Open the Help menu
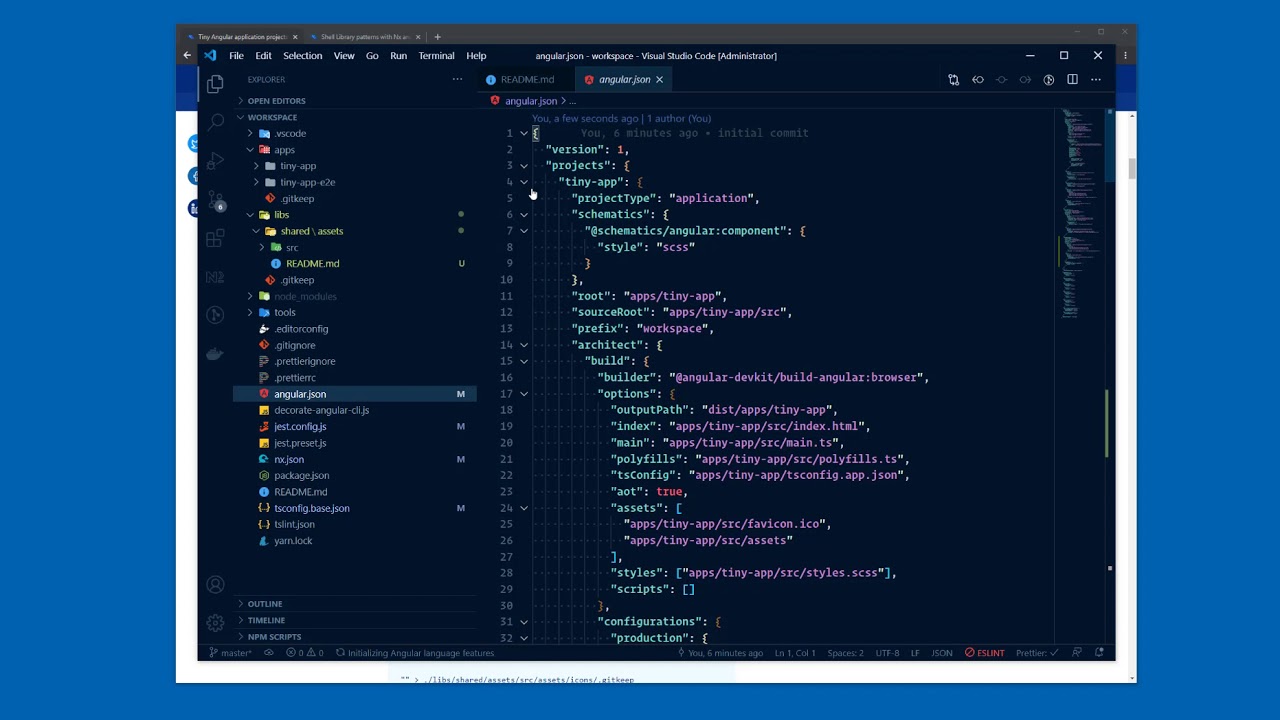 pos(476,56)
